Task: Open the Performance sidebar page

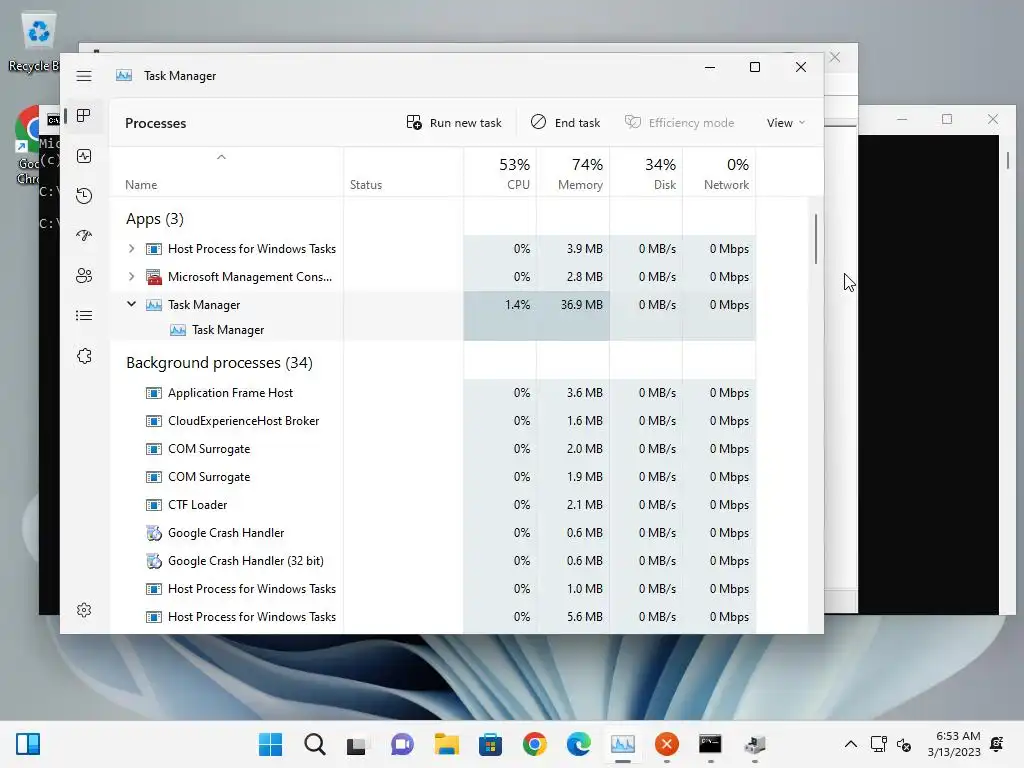Action: [84, 156]
